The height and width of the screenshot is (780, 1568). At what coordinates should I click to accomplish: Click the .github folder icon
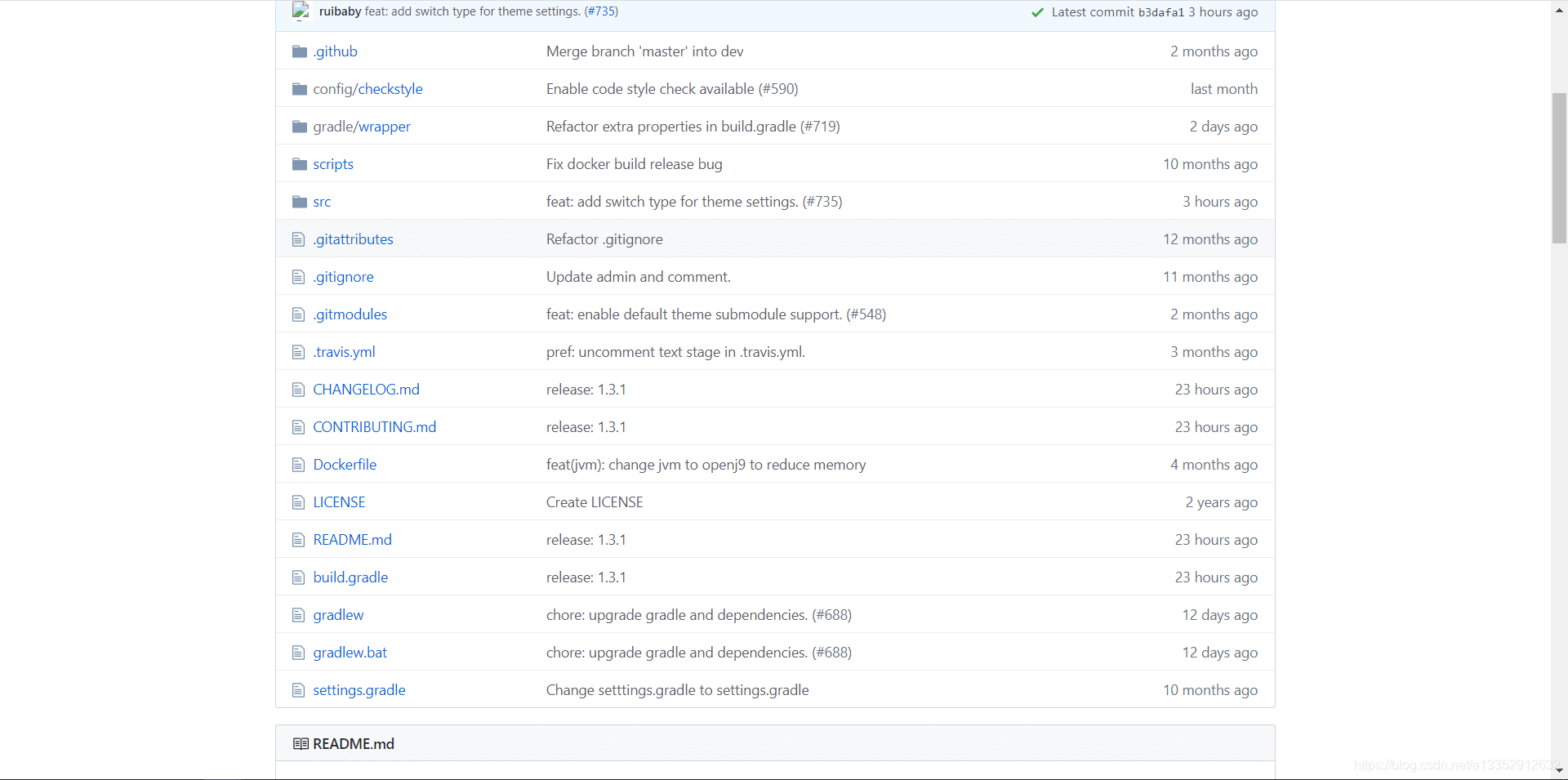(300, 51)
